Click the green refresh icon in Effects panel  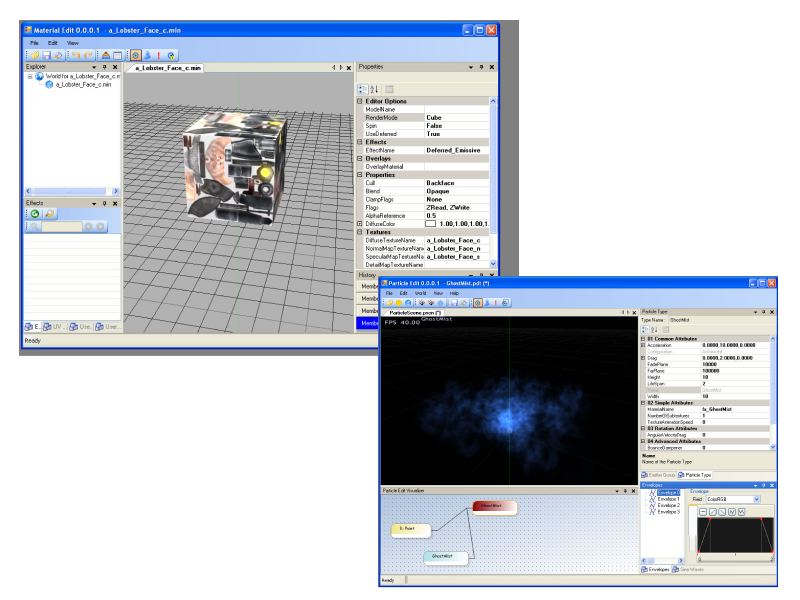[34, 214]
